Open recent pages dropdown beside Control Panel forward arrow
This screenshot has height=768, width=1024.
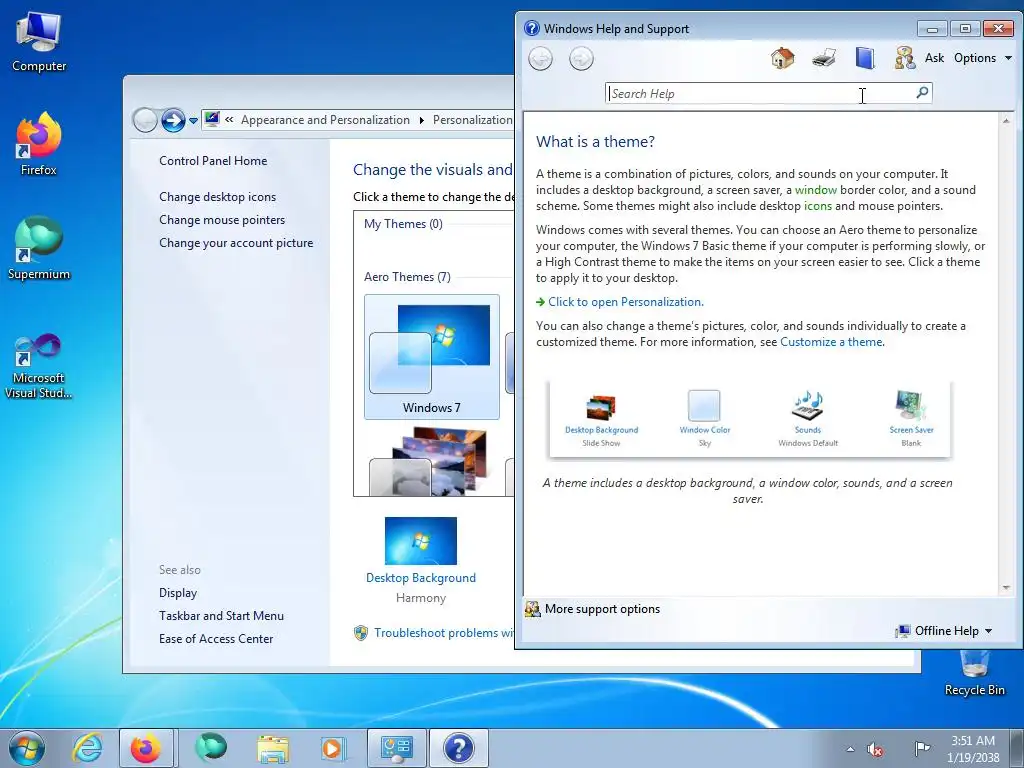(193, 121)
